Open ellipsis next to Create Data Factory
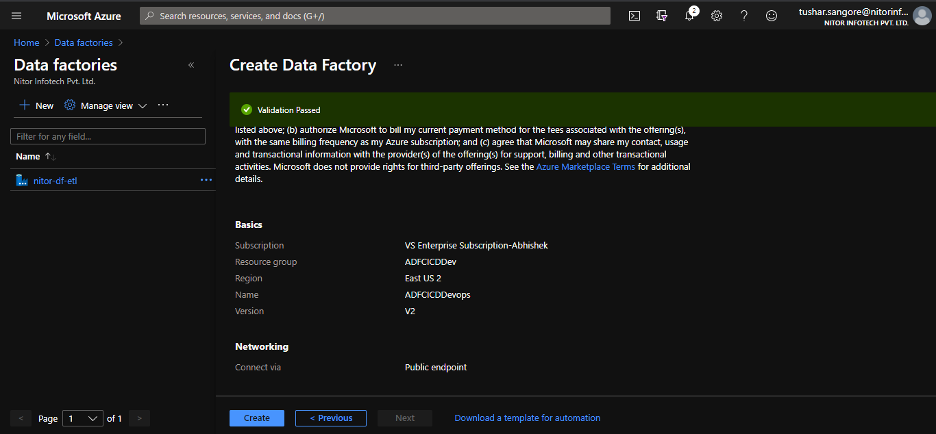Image resolution: width=936 pixels, height=434 pixels. [398, 65]
